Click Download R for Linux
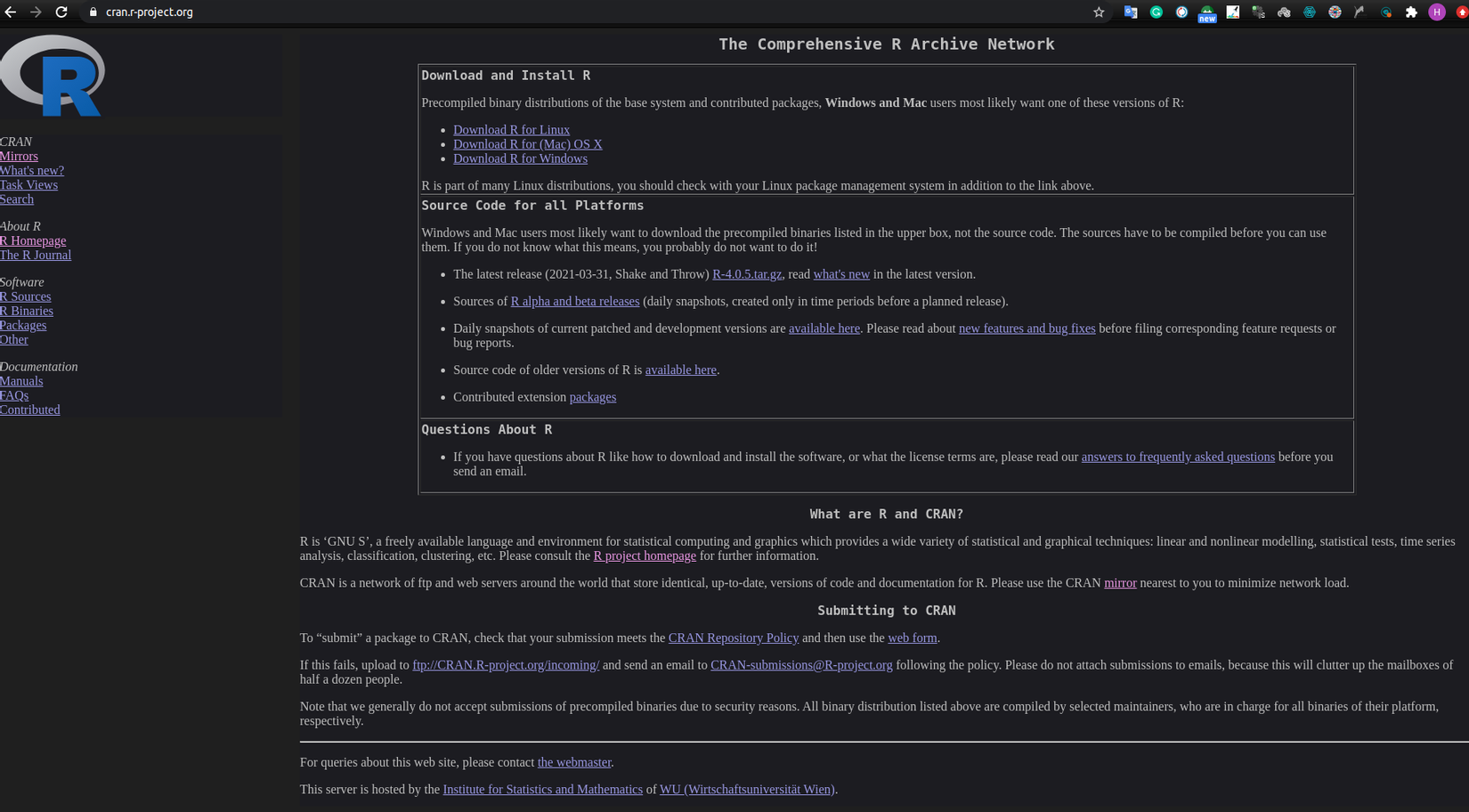Screen dimensions: 1469x812 (x=511, y=130)
